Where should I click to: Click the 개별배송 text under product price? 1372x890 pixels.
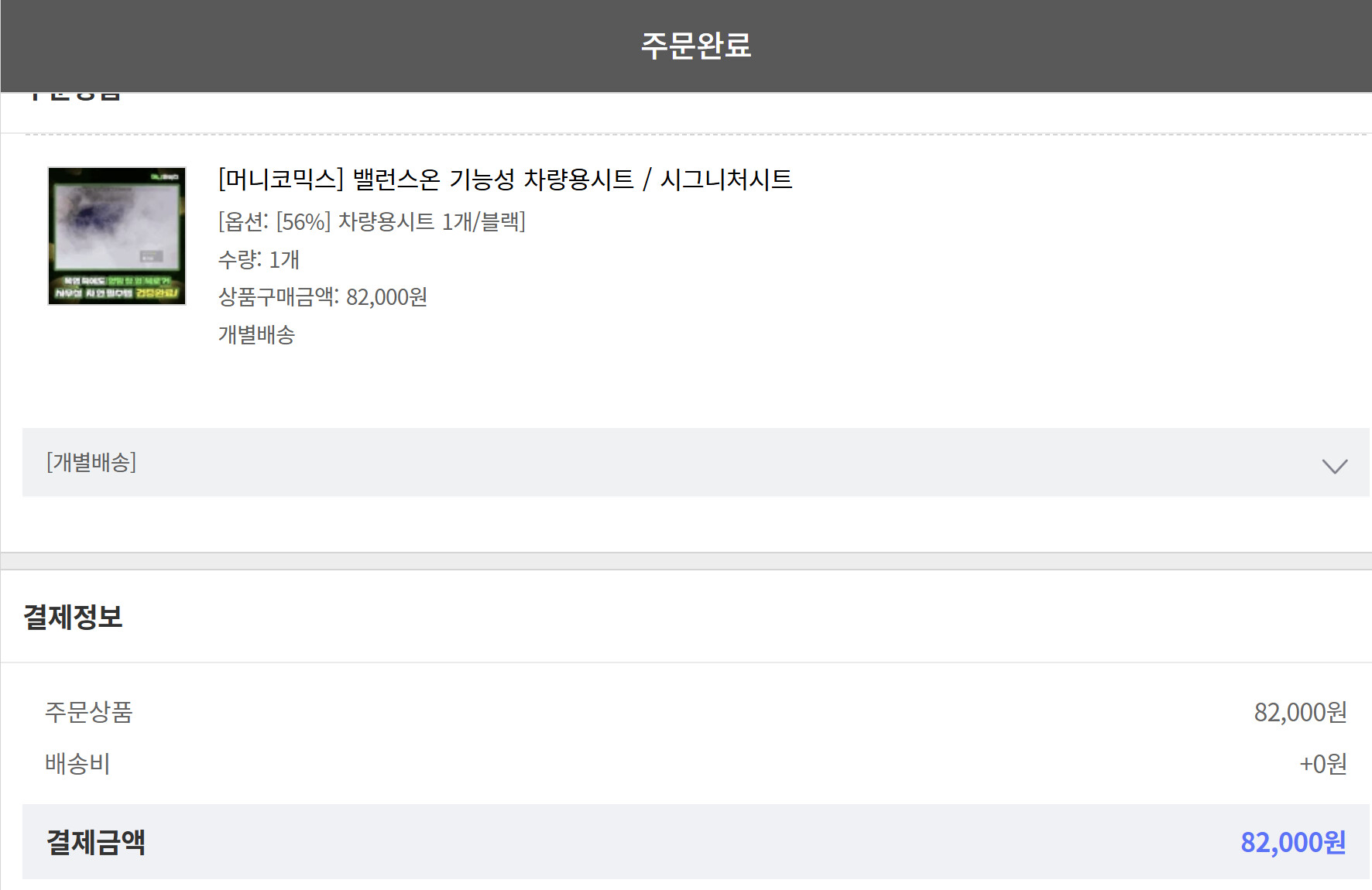click(256, 334)
